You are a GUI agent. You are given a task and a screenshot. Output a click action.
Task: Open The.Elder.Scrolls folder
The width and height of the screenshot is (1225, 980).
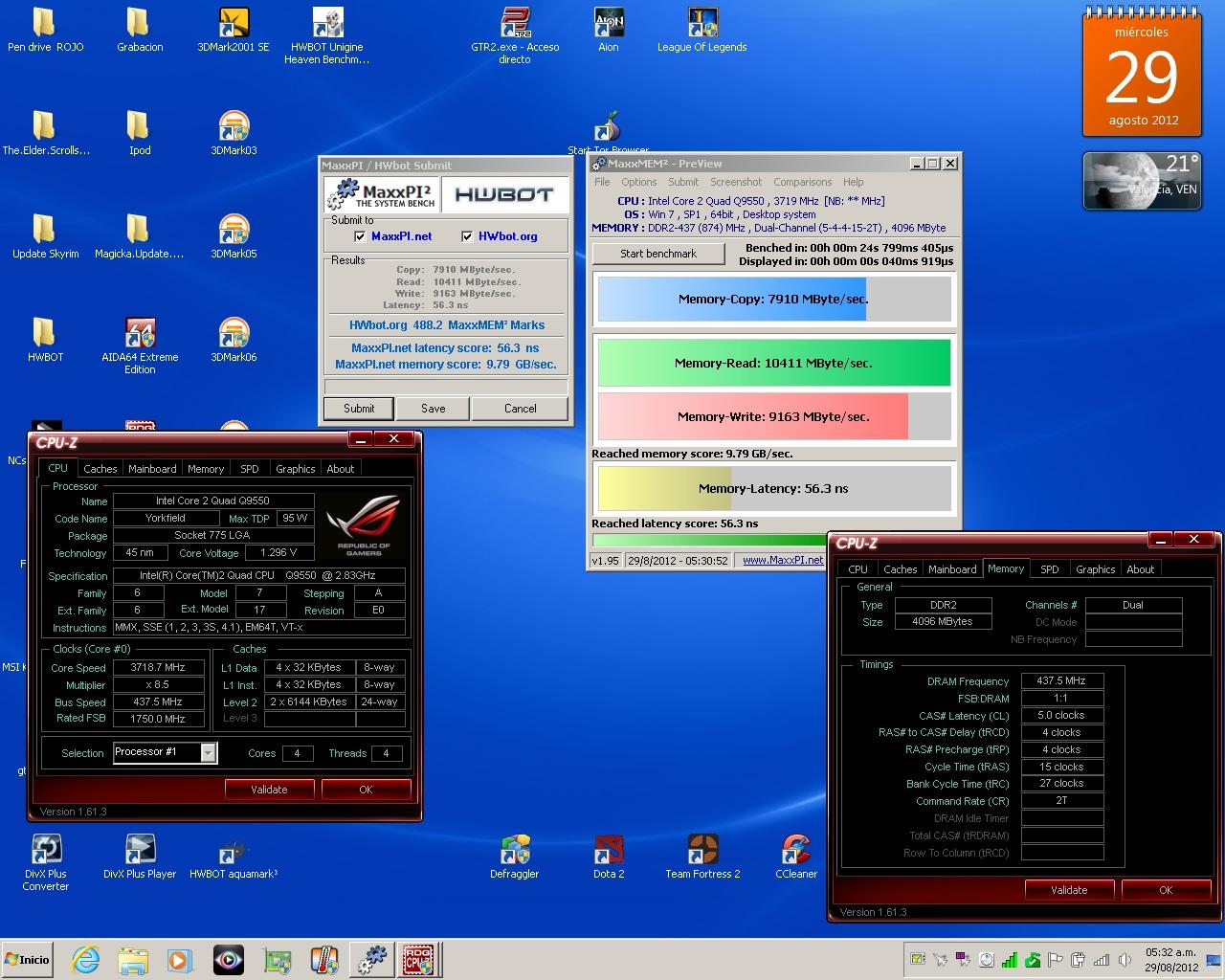[x=45, y=133]
